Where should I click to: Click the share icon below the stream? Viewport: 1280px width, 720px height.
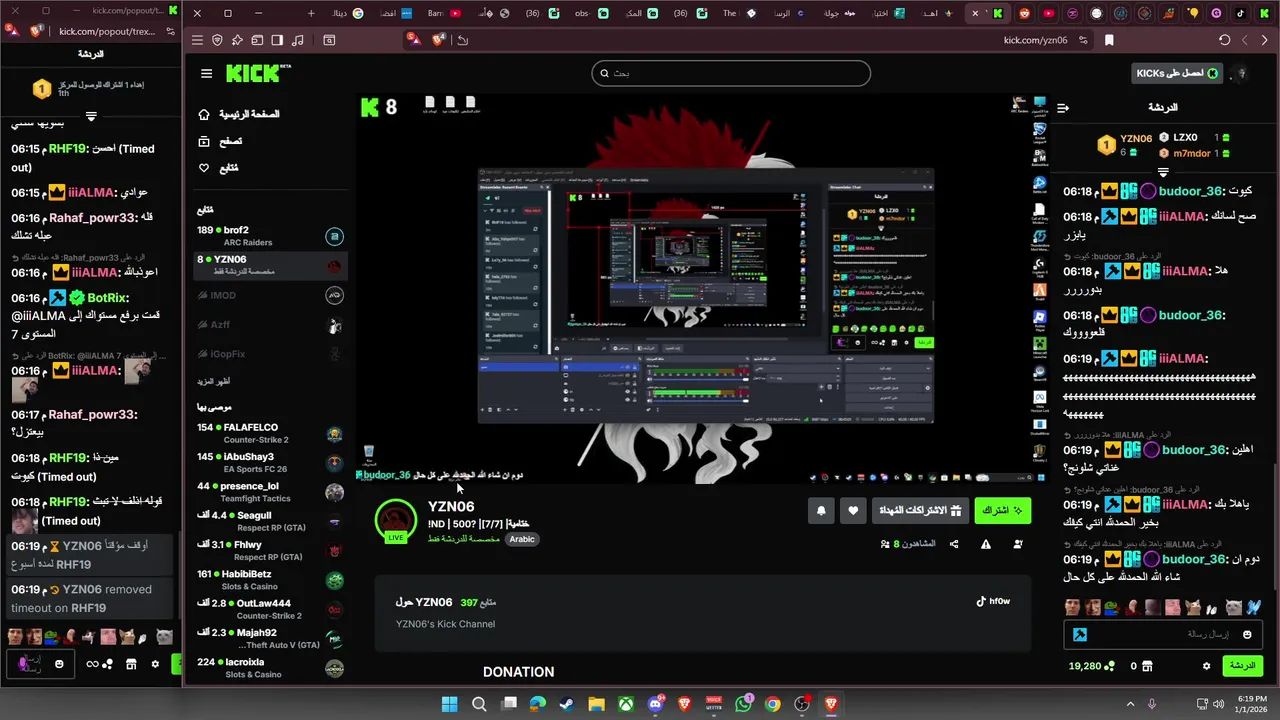[x=954, y=544]
